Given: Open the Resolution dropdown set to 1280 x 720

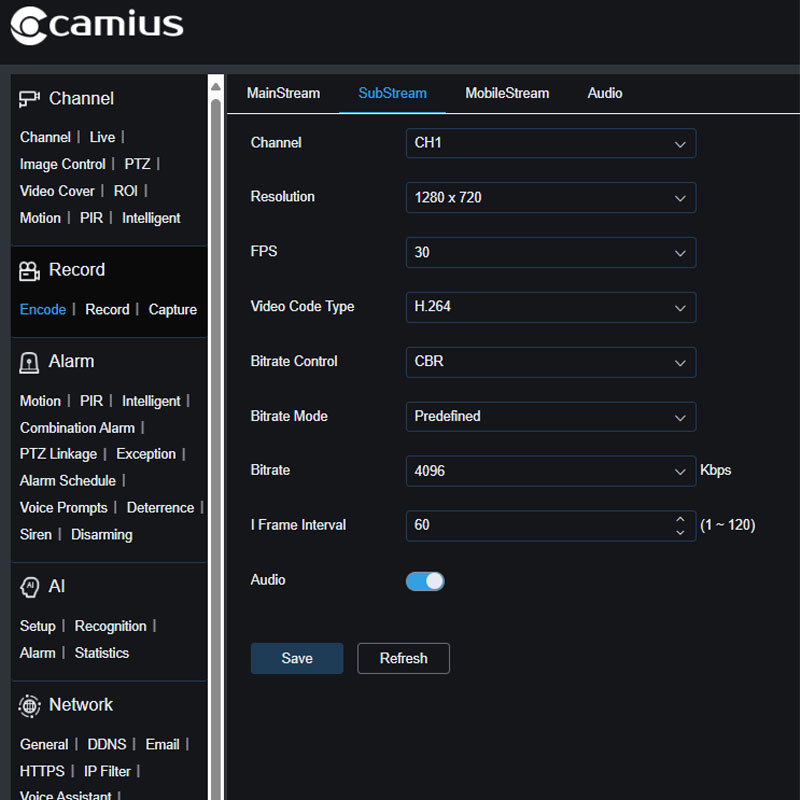Looking at the screenshot, I should (550, 198).
